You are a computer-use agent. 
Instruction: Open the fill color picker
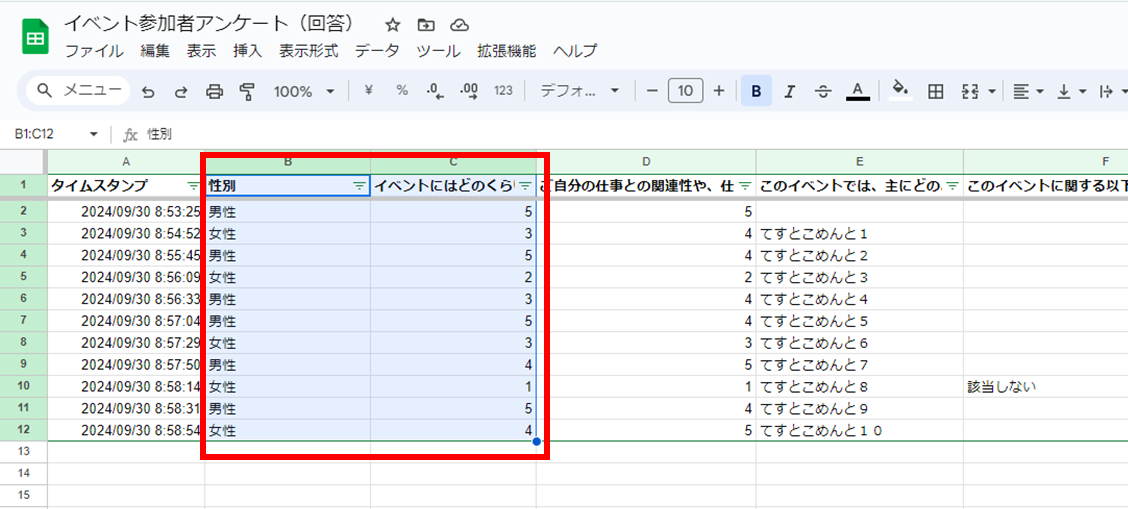900,91
